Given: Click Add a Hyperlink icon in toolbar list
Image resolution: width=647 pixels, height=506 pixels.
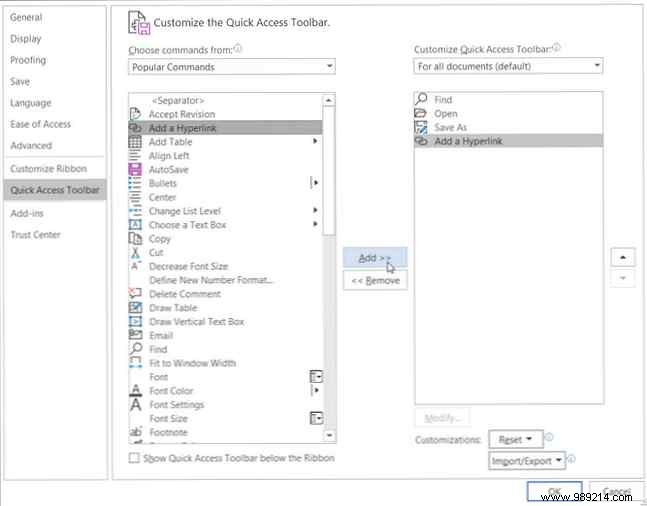Looking at the screenshot, I should (x=421, y=141).
